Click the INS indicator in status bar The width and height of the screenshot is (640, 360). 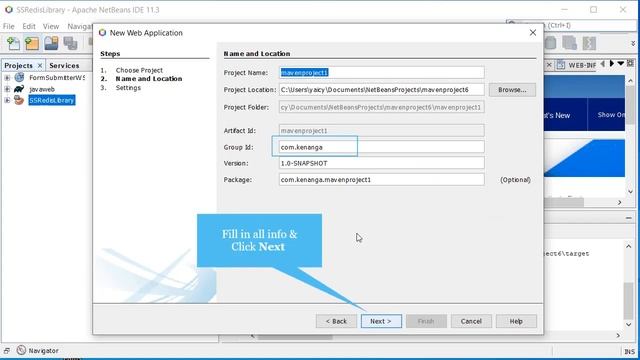click(x=629, y=351)
